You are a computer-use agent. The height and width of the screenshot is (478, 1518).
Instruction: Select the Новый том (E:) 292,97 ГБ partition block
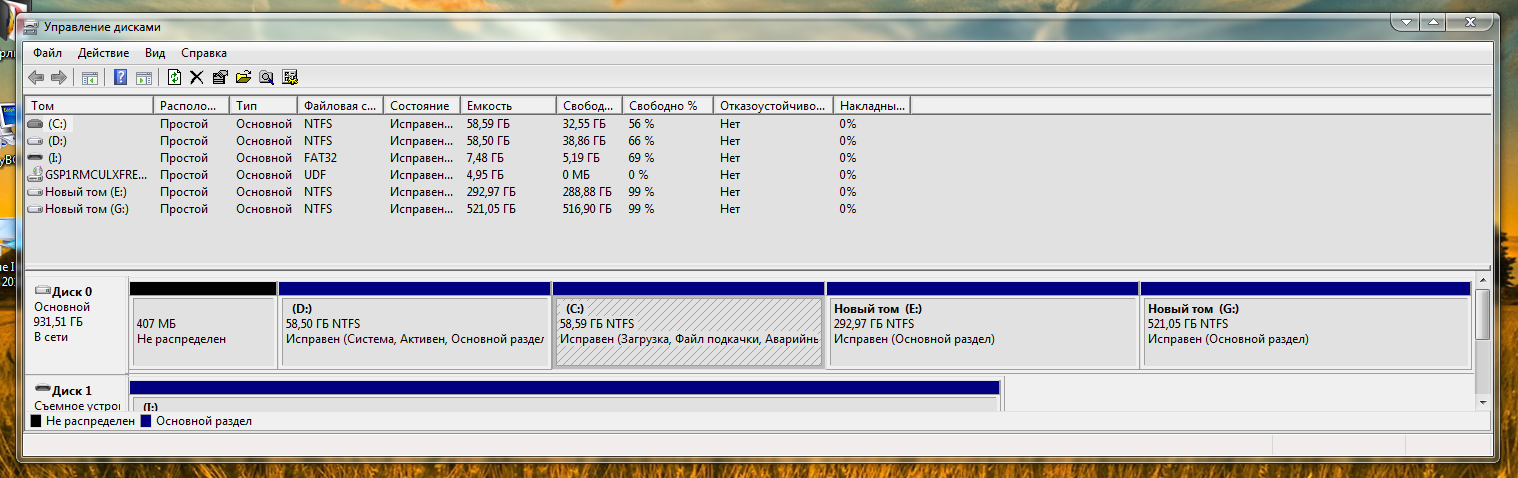click(983, 325)
